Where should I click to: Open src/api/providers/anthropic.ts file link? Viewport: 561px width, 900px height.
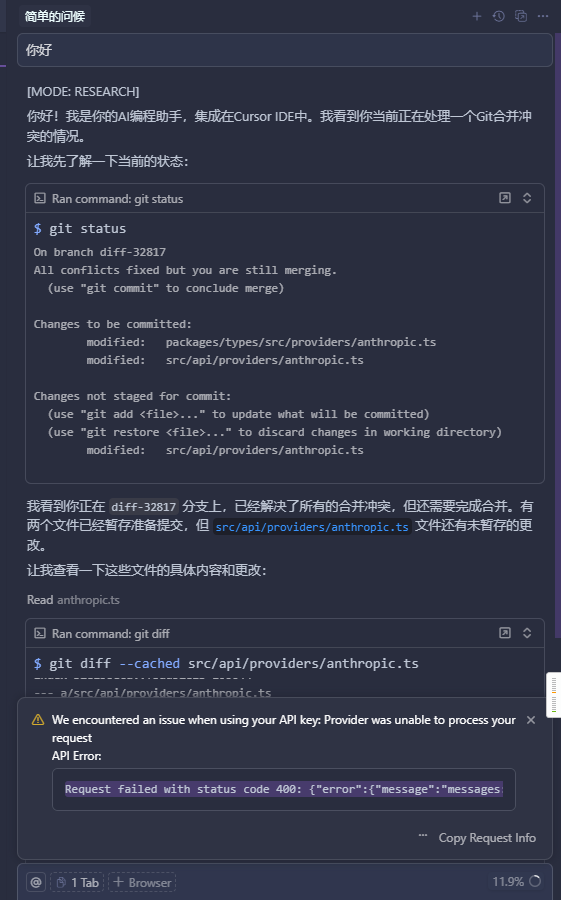[x=312, y=526]
